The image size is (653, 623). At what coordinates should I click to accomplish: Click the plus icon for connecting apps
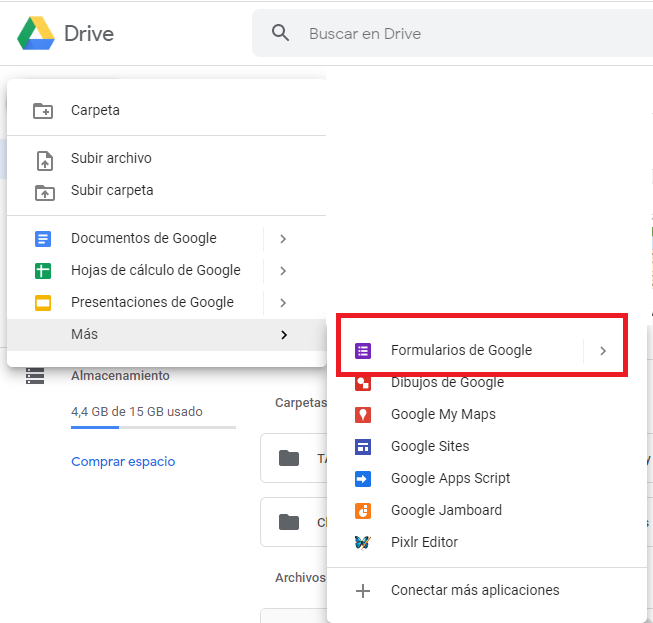363,591
